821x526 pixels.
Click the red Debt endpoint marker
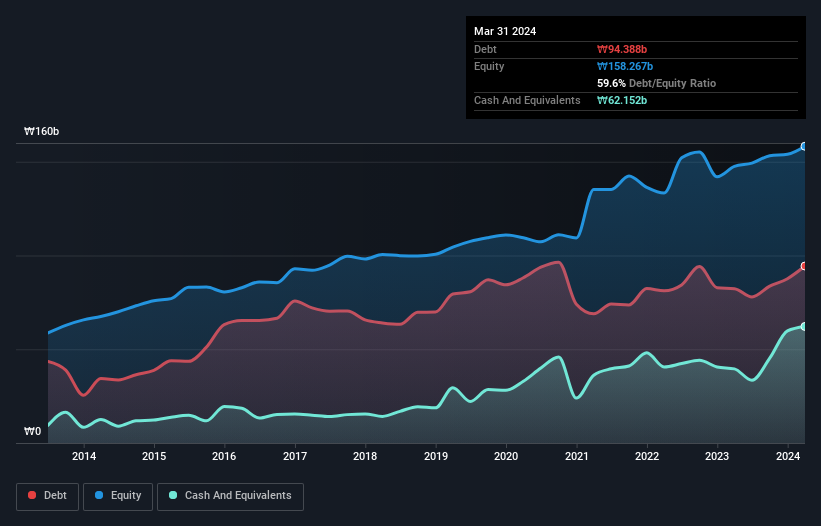coord(804,266)
